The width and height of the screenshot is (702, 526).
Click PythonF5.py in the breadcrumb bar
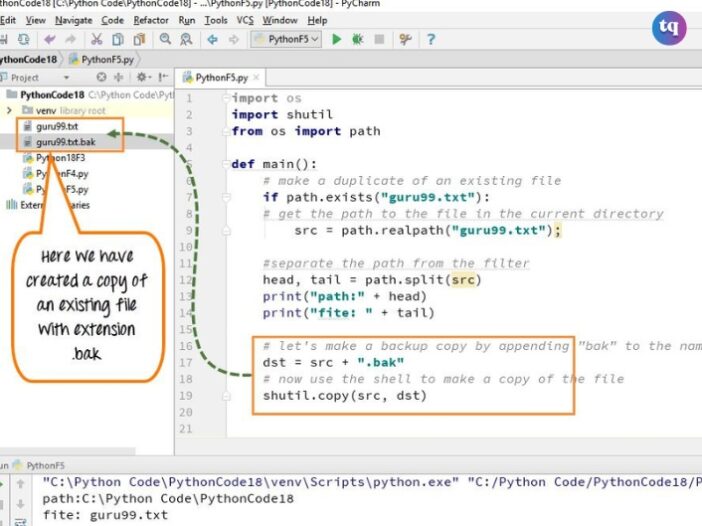(x=102, y=59)
